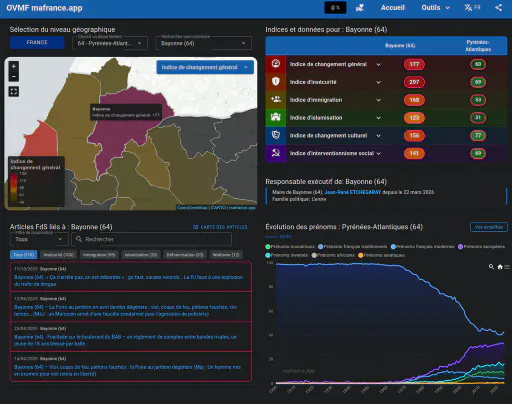Filter articles by Immigration
The image size is (512, 404).
coord(99,255)
